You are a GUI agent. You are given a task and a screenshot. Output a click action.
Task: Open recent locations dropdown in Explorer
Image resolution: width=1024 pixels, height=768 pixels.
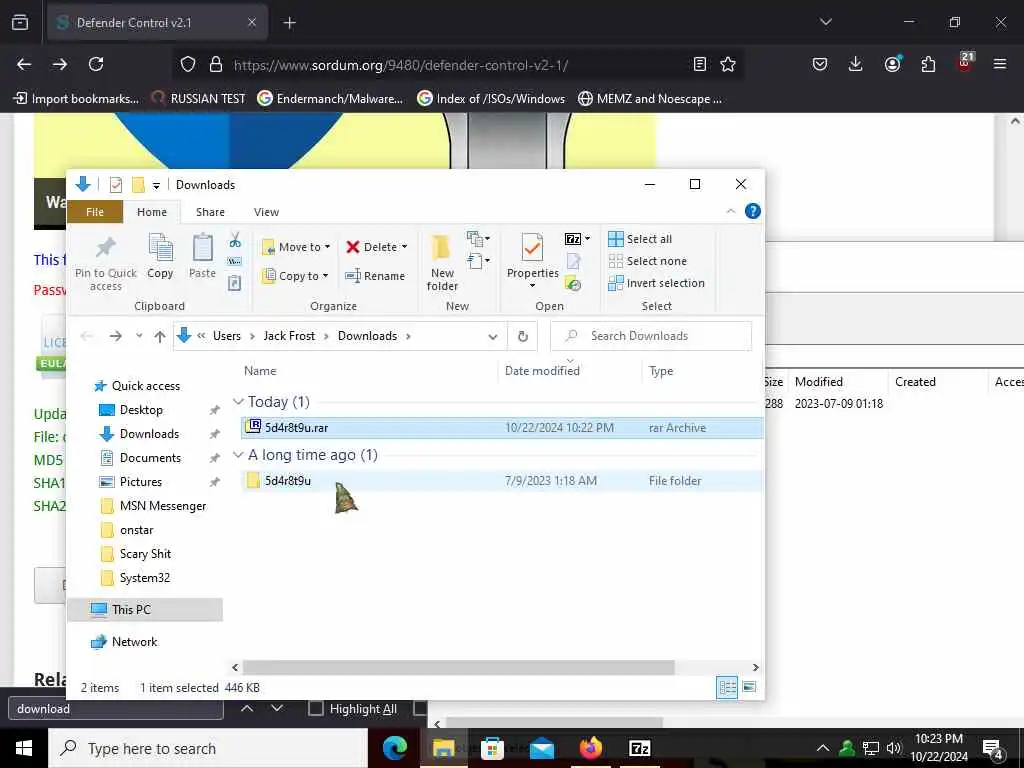pyautogui.click(x=139, y=336)
